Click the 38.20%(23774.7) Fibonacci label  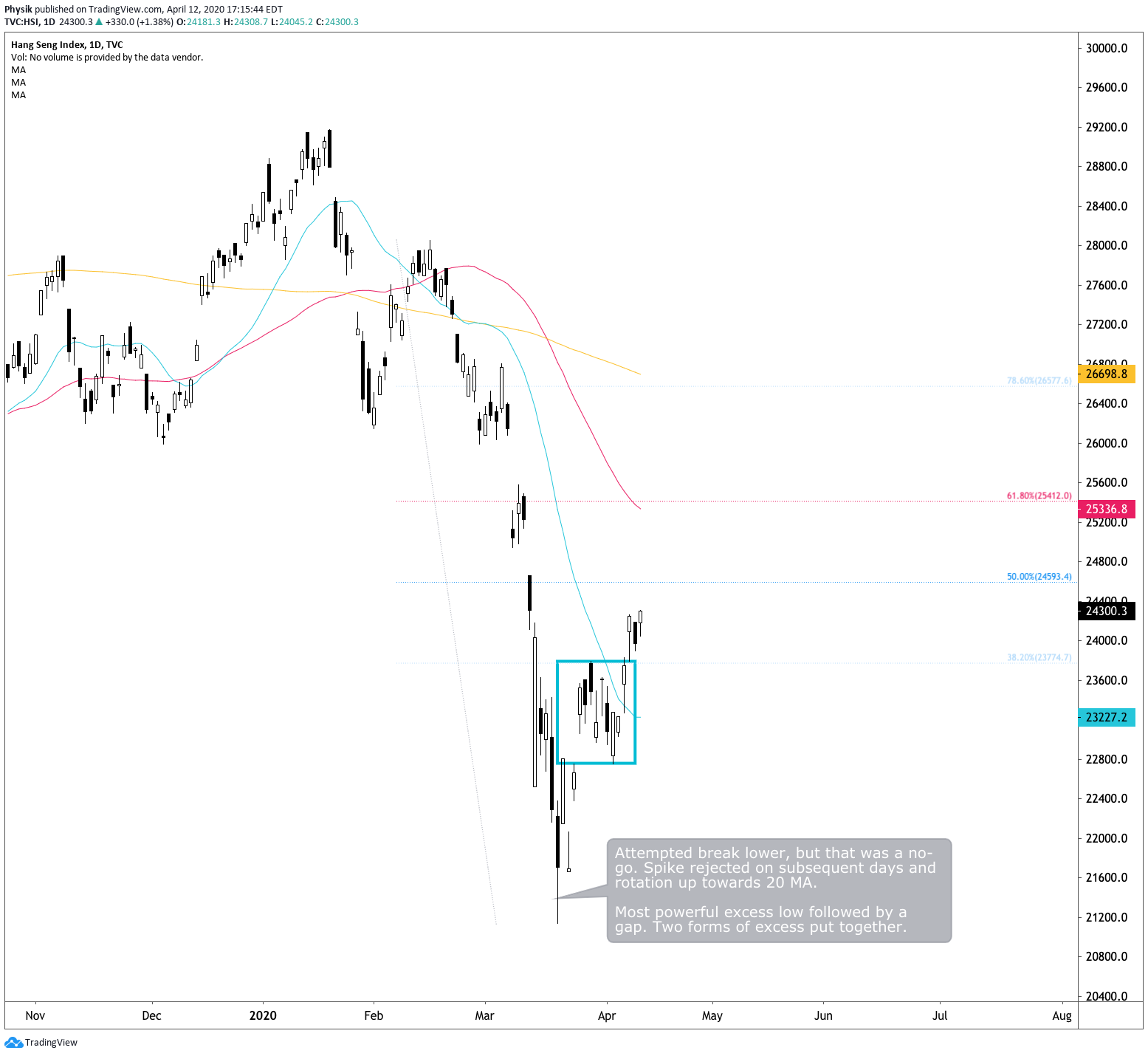pyautogui.click(x=1039, y=658)
